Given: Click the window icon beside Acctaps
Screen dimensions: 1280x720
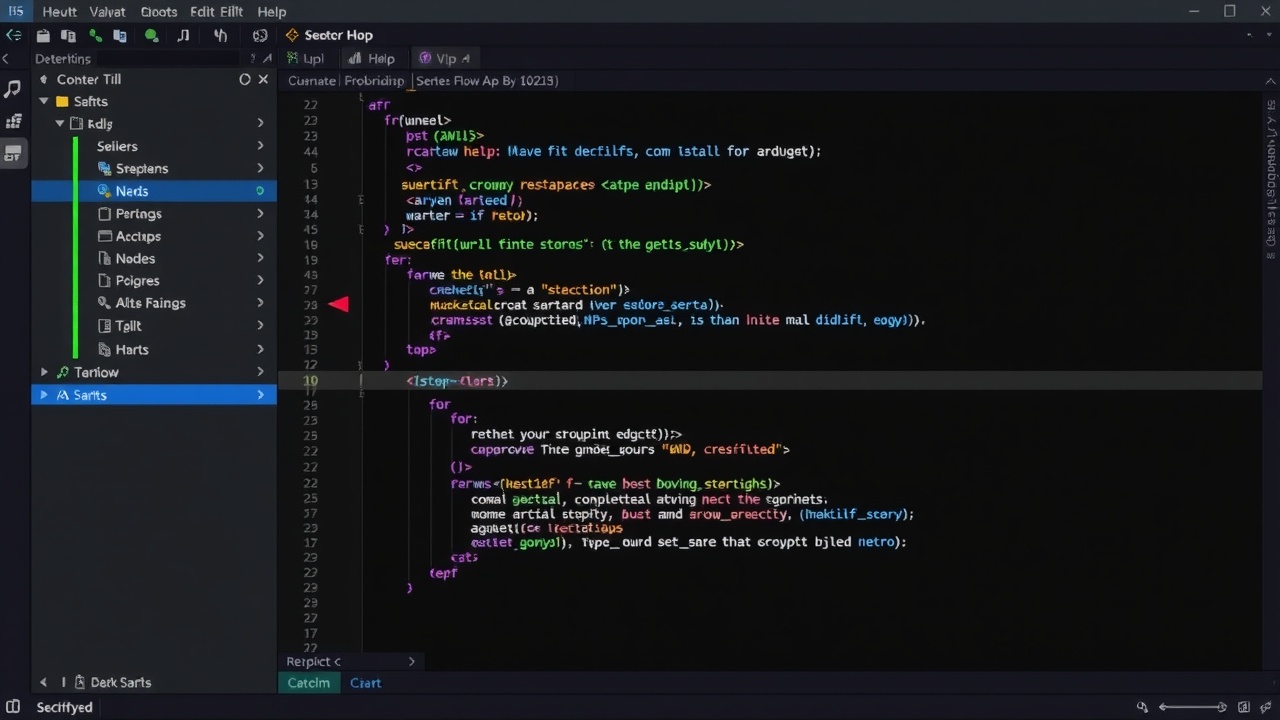Looking at the screenshot, I should (107, 236).
